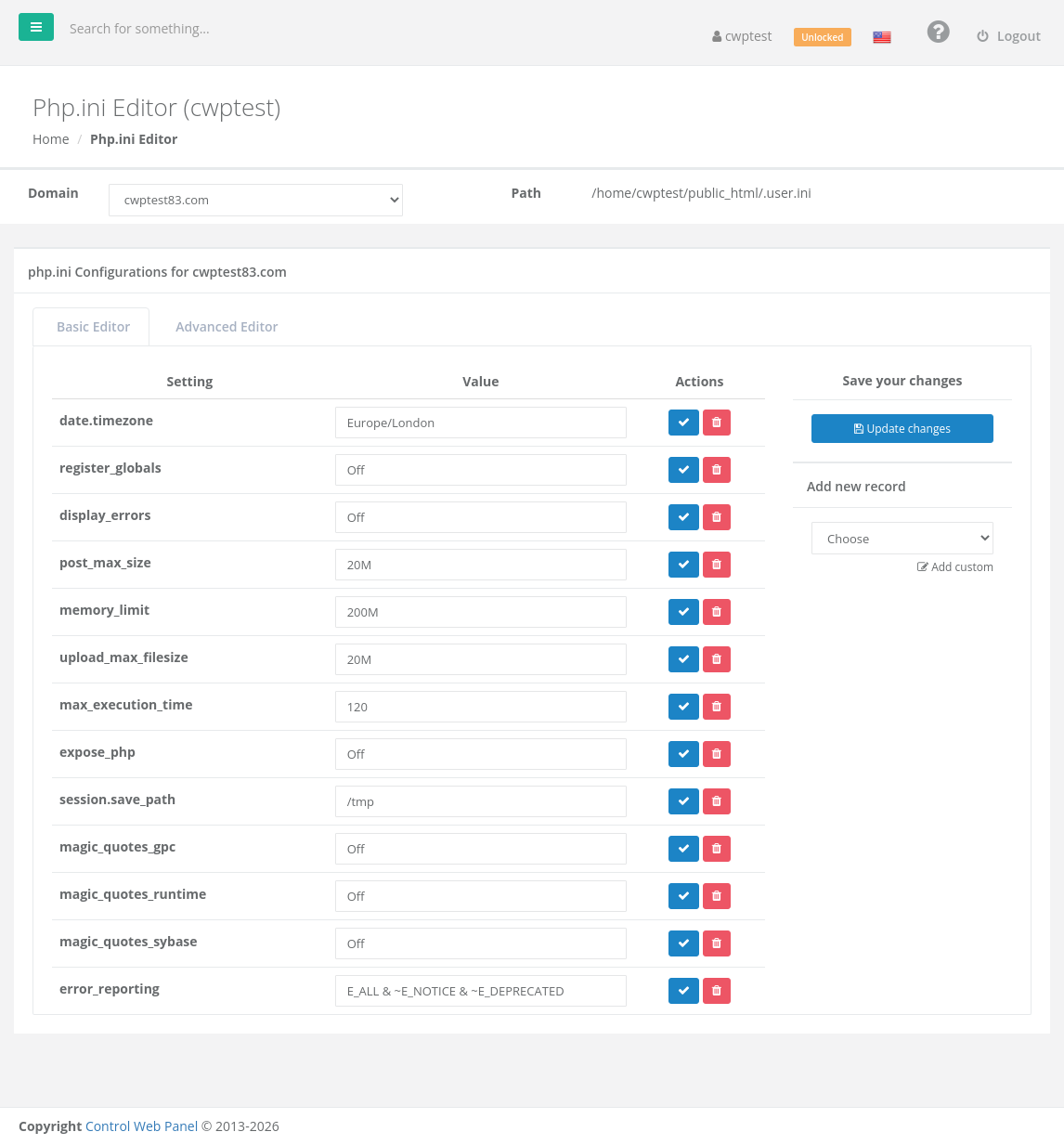This screenshot has width=1064, height=1145.
Task: Confirm memory_limit with check button
Action: [x=683, y=612]
